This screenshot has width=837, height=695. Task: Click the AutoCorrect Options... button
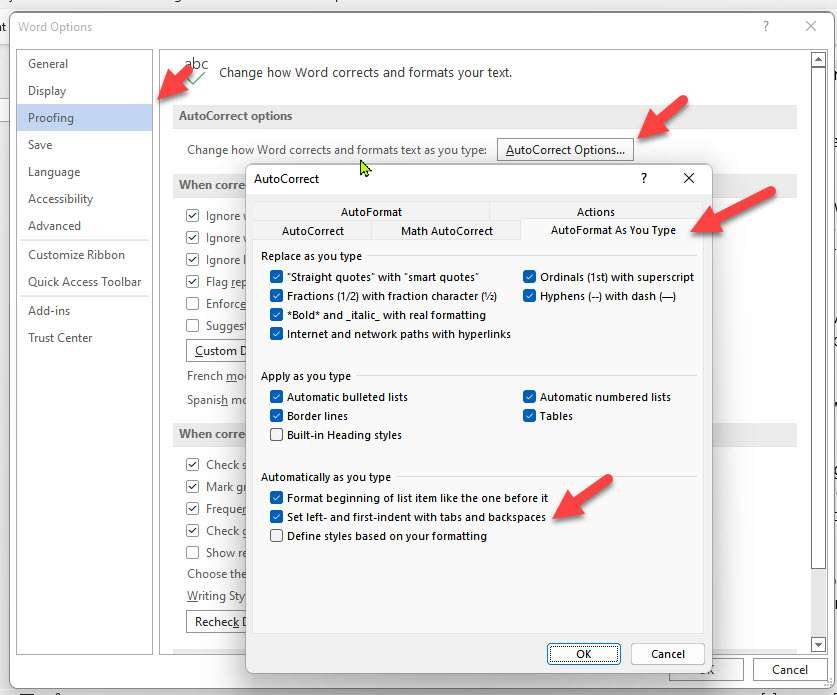pyautogui.click(x=565, y=149)
